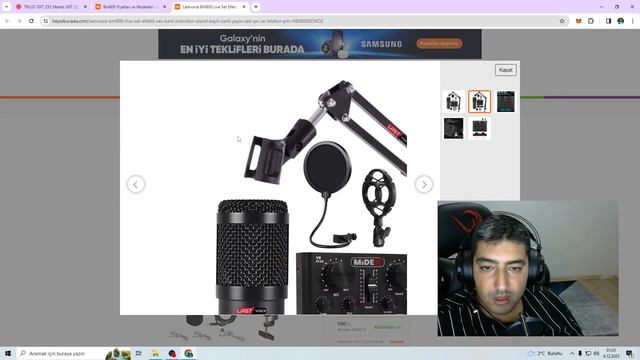Open the Windows Start menu

pos(8,353)
